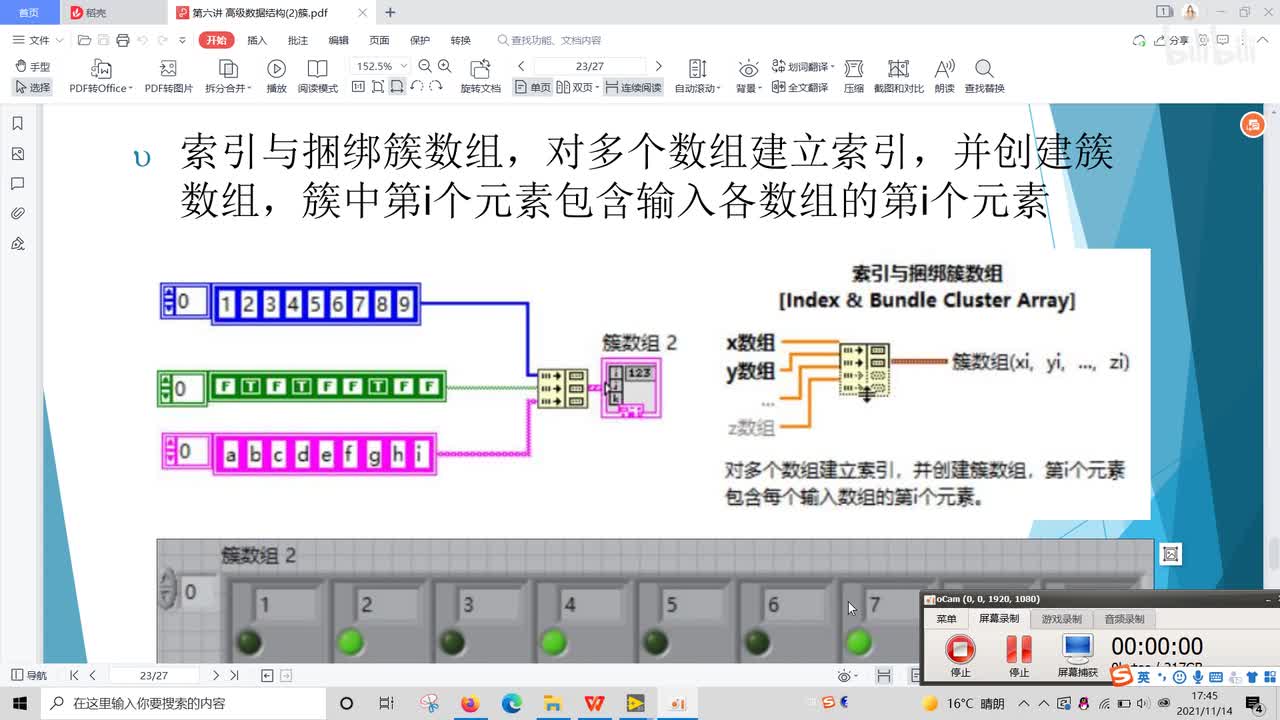Set actual size 1:1 view
This screenshot has height=720, width=1280.
click(358, 87)
